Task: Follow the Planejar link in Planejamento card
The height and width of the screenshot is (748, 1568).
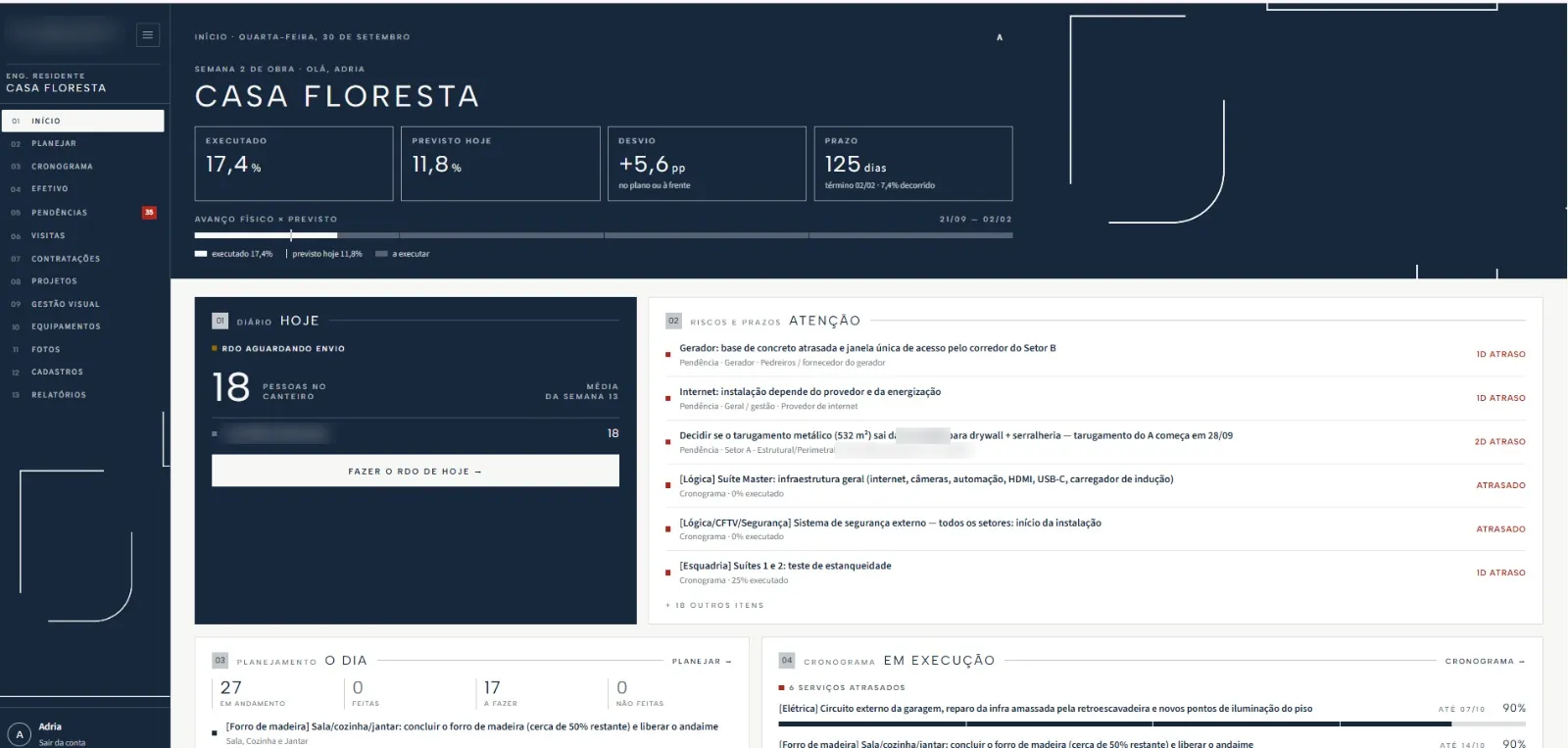Action: point(702,661)
